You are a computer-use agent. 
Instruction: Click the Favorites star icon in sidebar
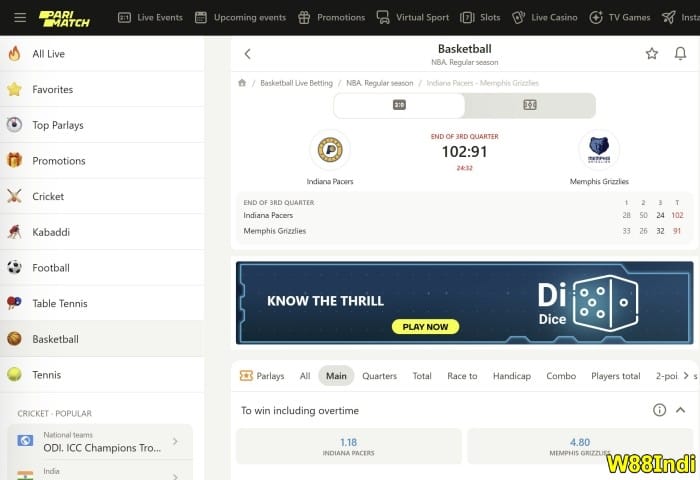[x=14, y=89]
